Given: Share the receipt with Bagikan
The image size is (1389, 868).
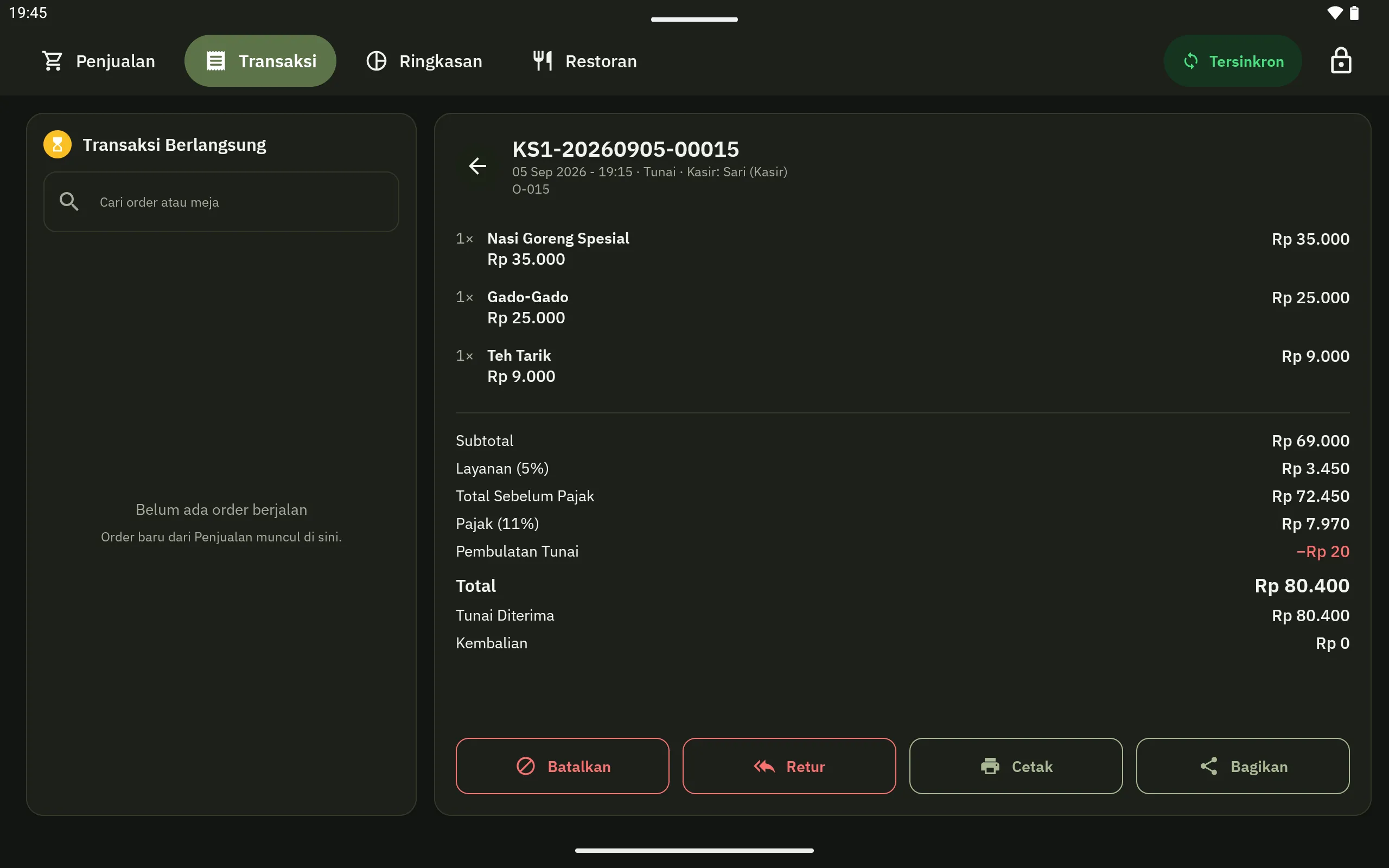Looking at the screenshot, I should [1243, 766].
